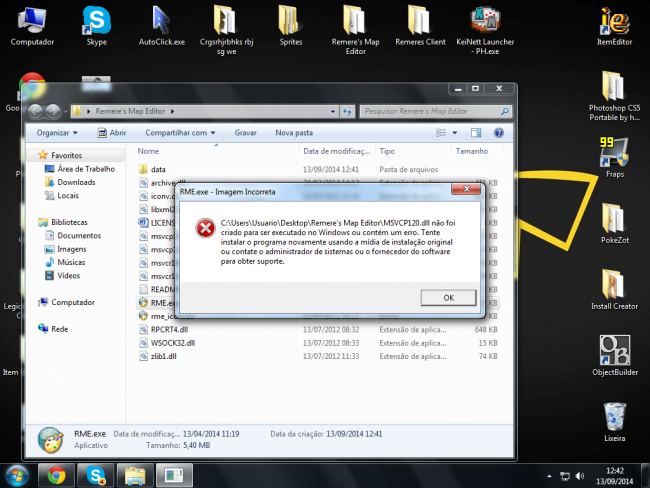Switch to File Explorer taskbar button

[135, 476]
